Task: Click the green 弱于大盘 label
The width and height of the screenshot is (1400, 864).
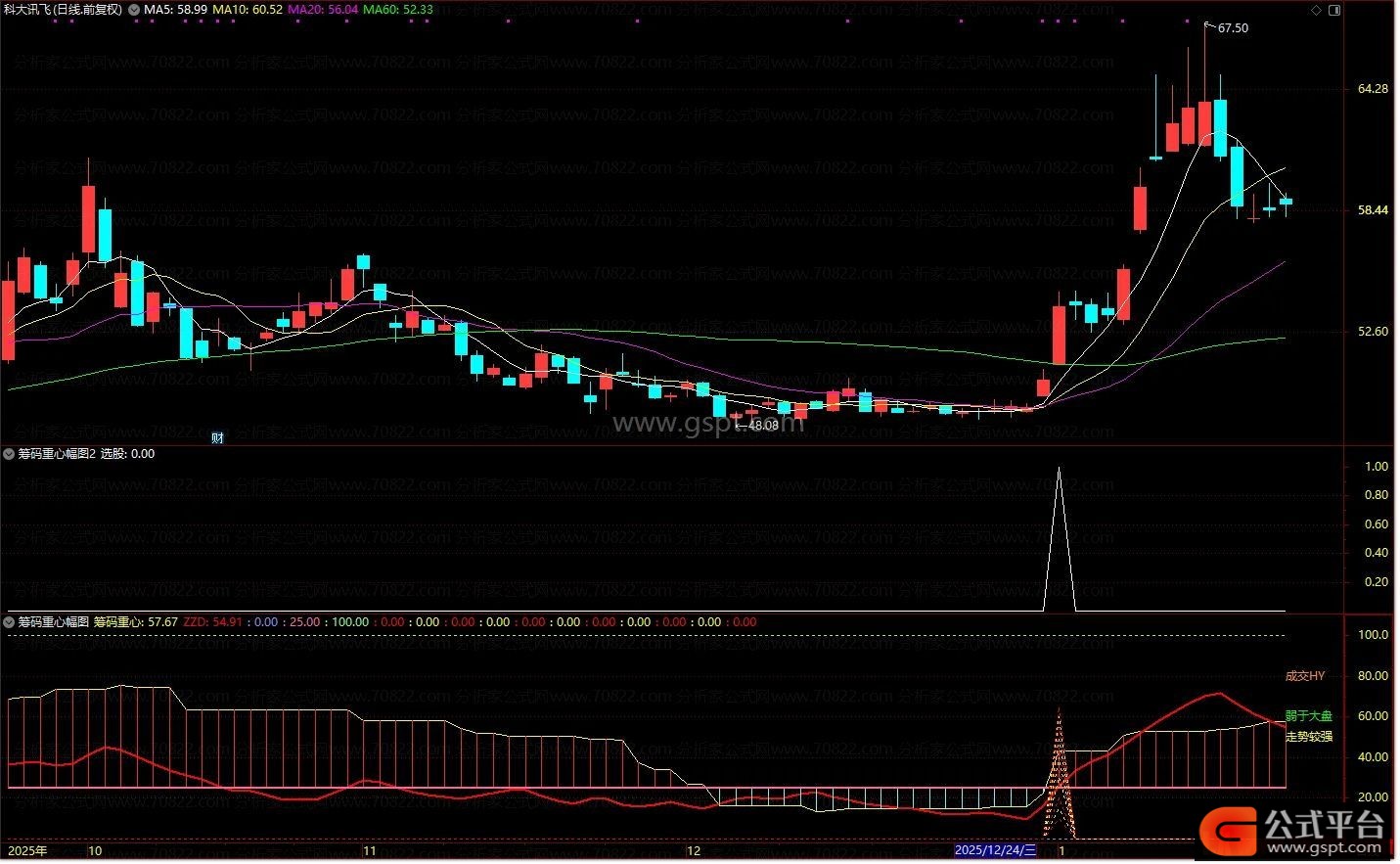Action: (1308, 716)
